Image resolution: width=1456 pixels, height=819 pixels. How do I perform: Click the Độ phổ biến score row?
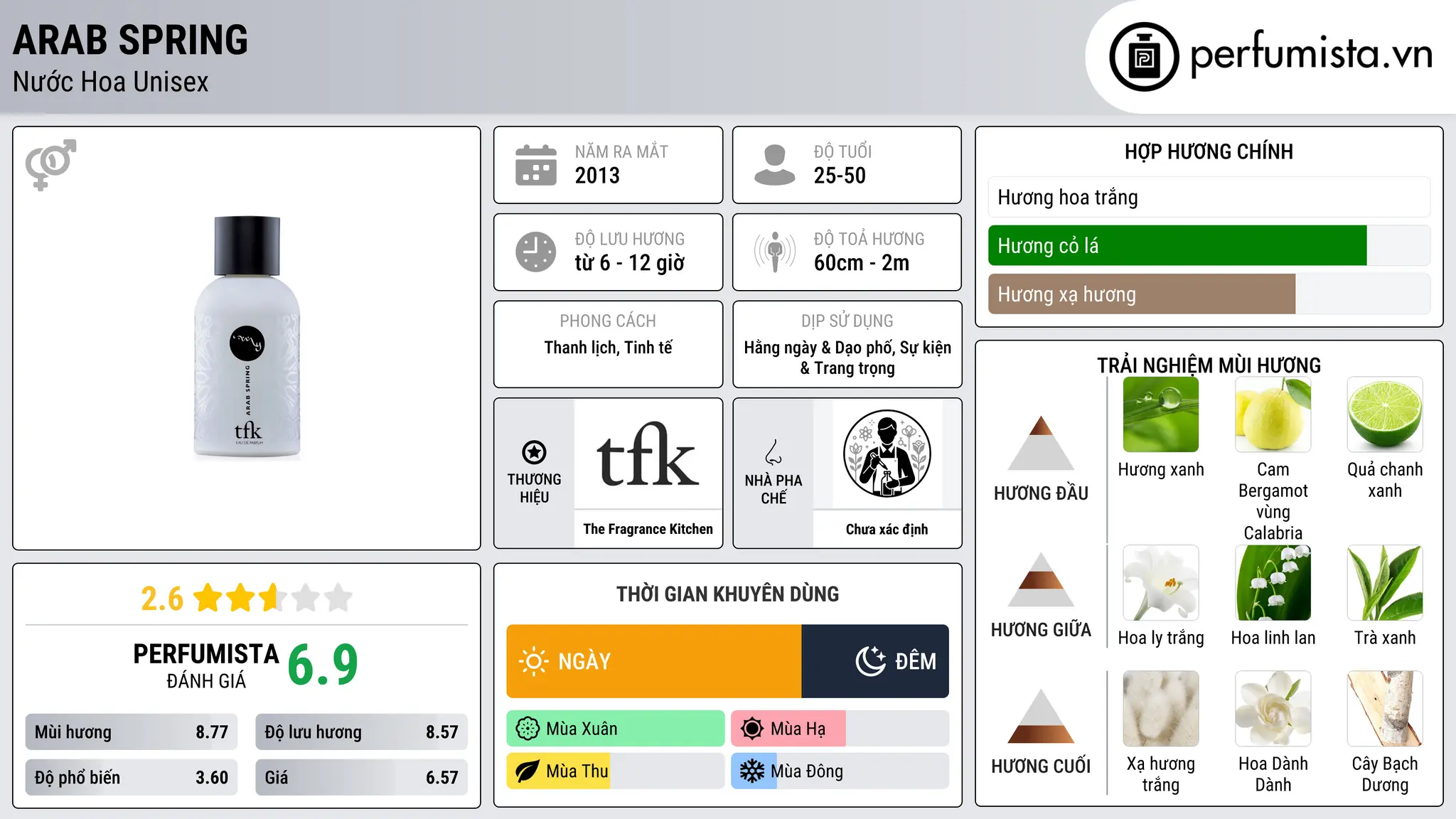(132, 777)
